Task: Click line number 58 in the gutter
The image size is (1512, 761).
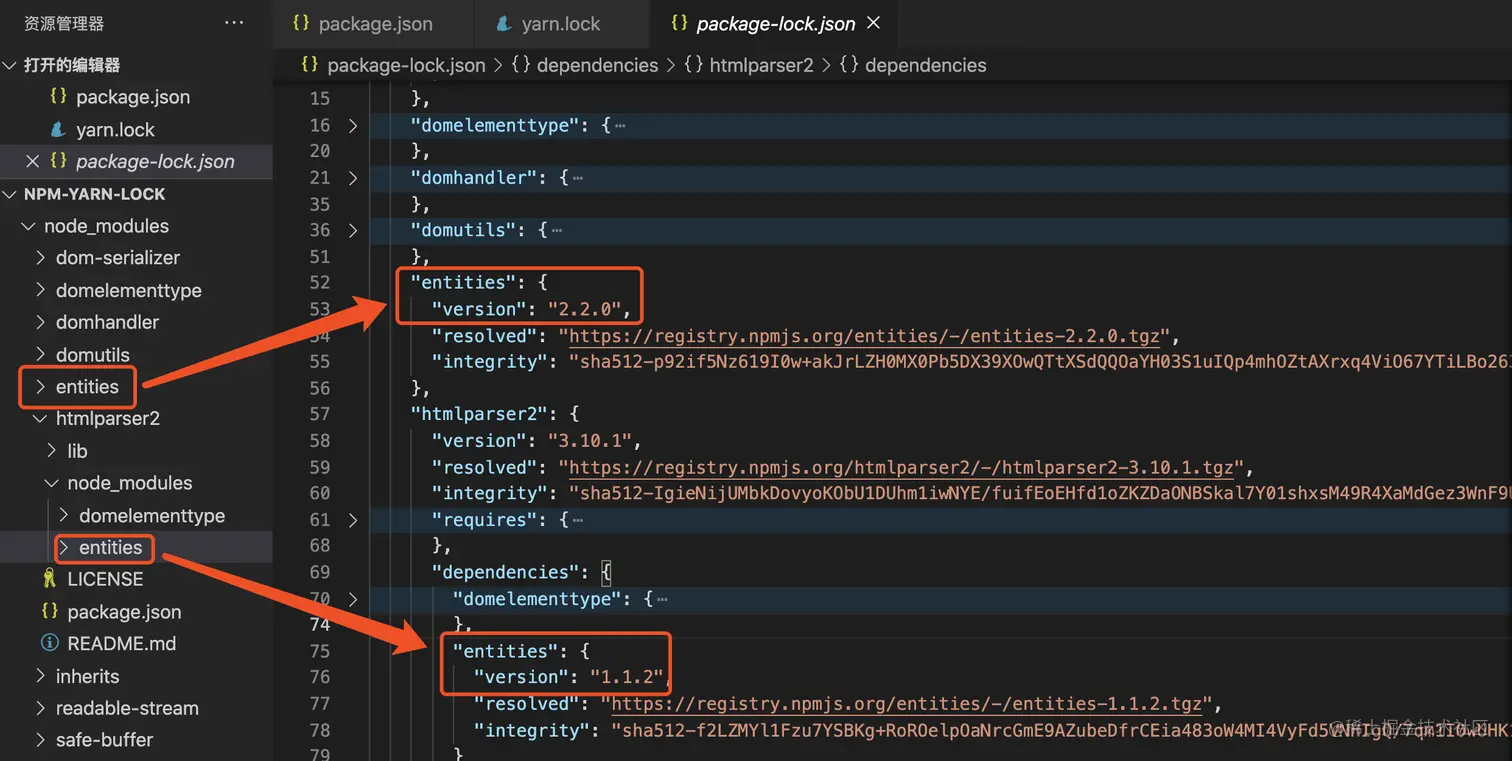Action: pyautogui.click(x=320, y=441)
